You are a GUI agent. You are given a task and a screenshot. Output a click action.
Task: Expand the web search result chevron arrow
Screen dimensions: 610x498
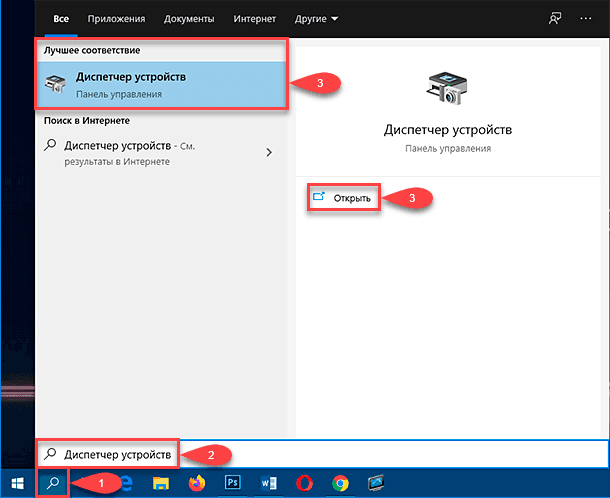(x=269, y=153)
